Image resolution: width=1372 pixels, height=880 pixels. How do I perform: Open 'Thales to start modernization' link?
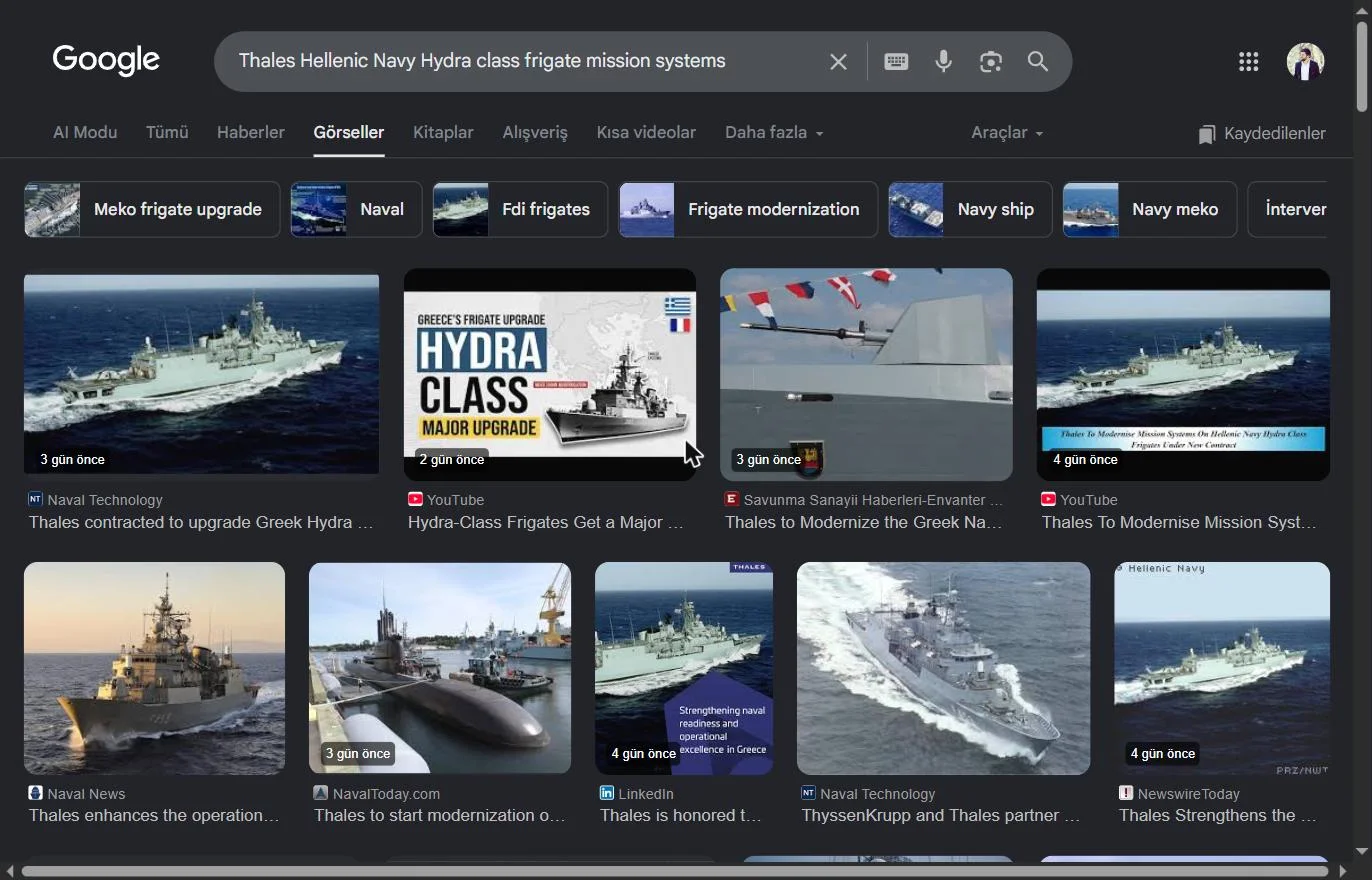click(x=440, y=815)
